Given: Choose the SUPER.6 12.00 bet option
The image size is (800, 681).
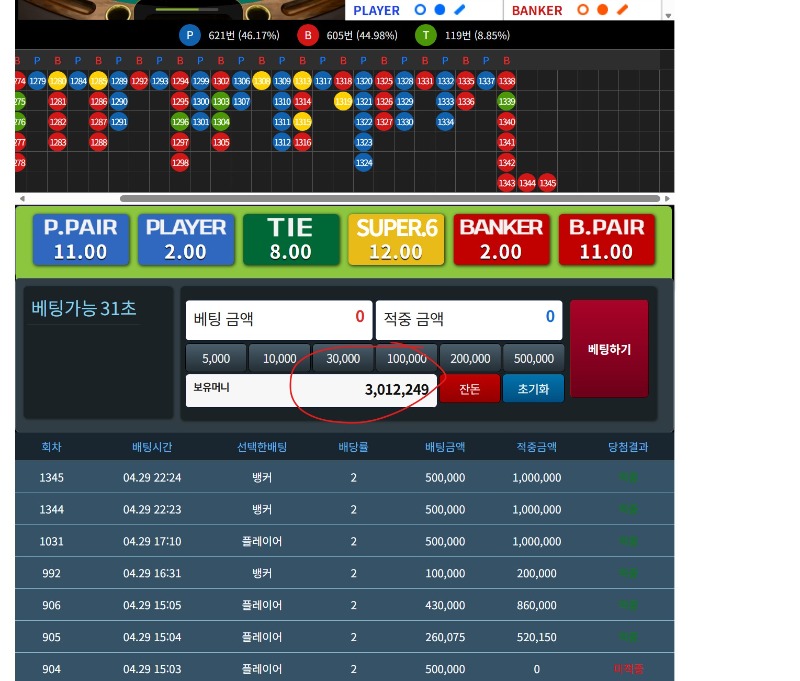Looking at the screenshot, I should [x=396, y=239].
